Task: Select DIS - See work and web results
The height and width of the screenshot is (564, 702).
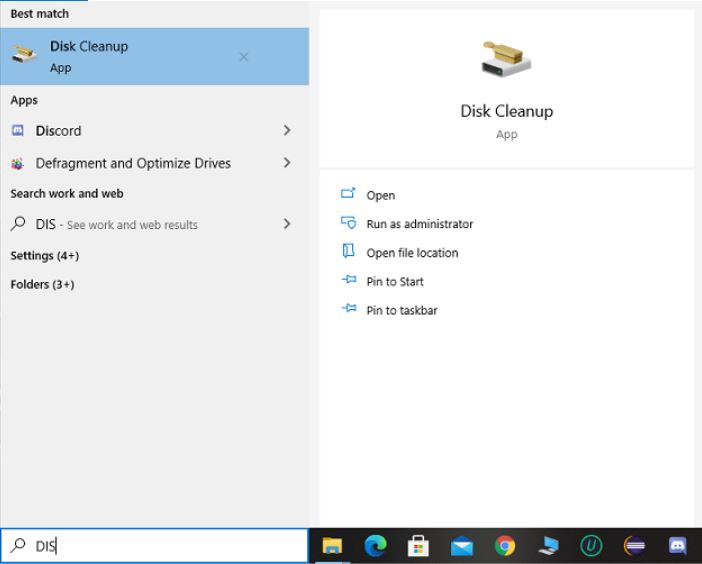Action: coord(154,224)
